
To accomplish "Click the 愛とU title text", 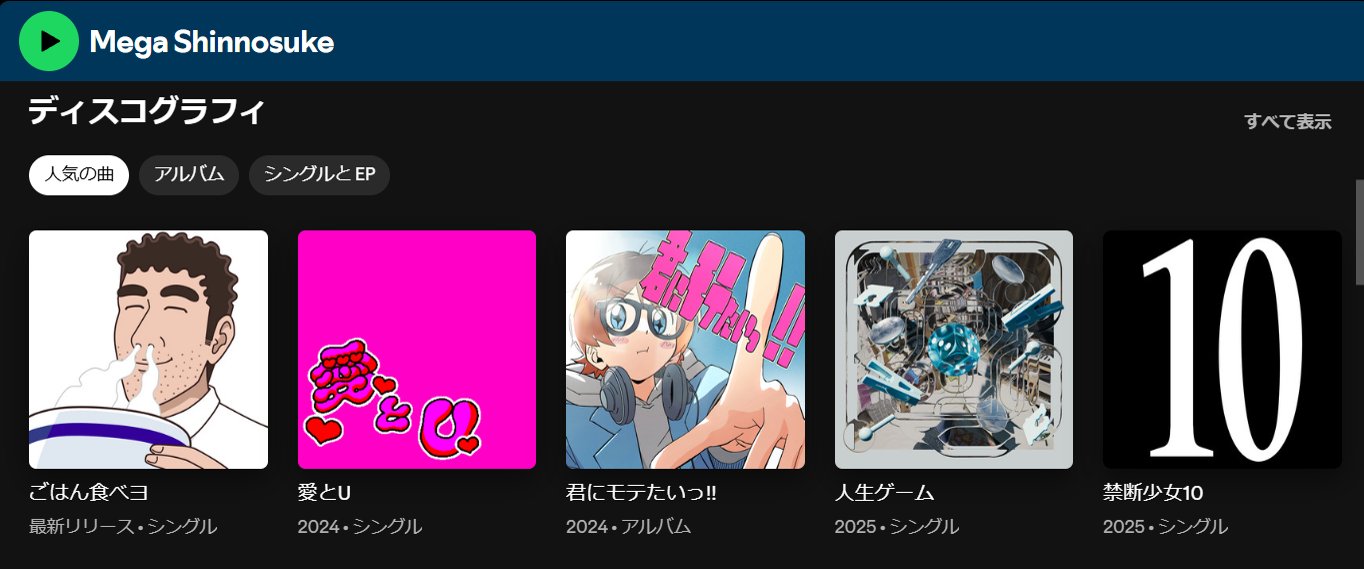I will pyautogui.click(x=325, y=493).
